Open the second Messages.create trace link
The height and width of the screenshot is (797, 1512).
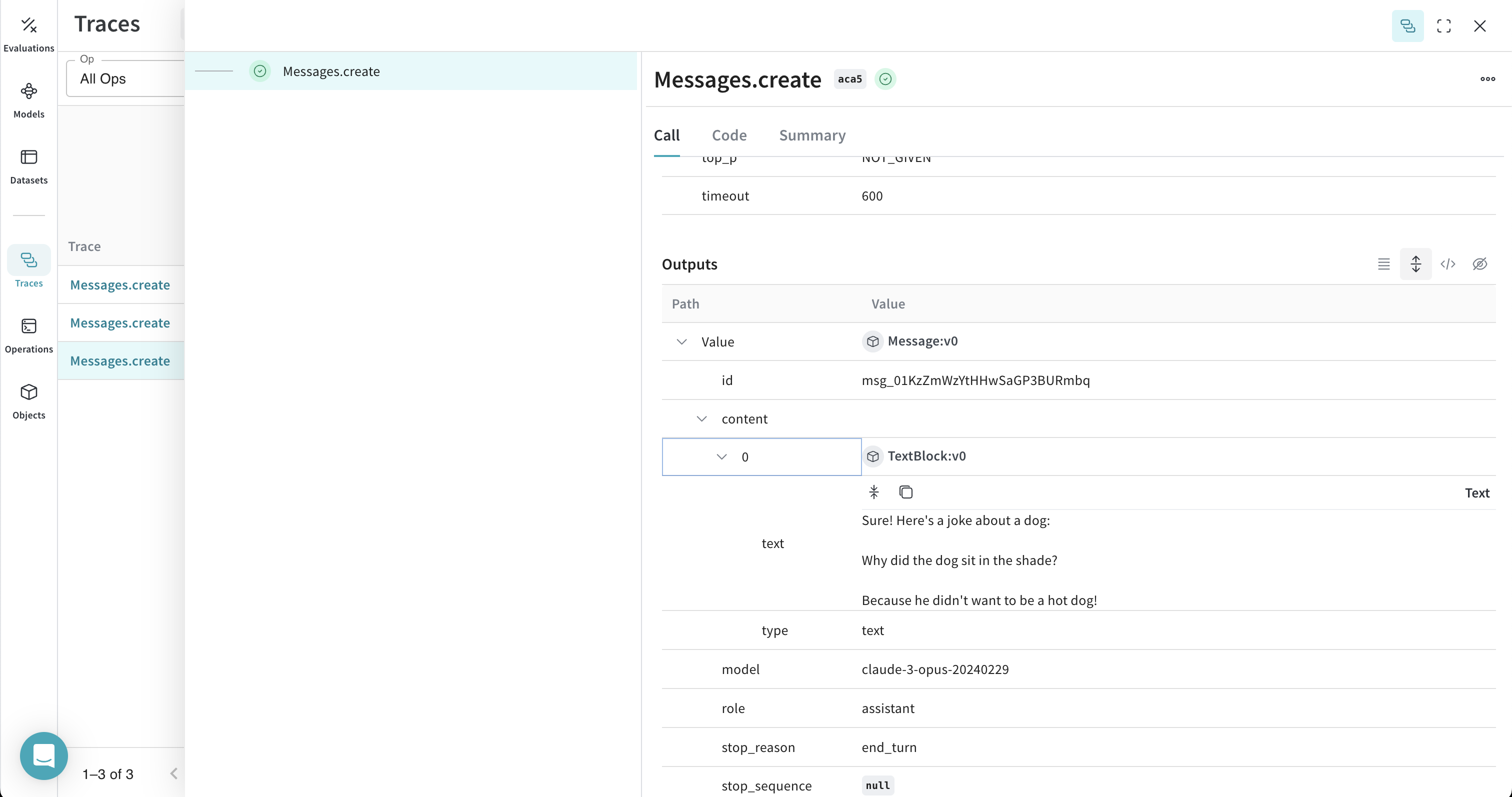[119, 323]
